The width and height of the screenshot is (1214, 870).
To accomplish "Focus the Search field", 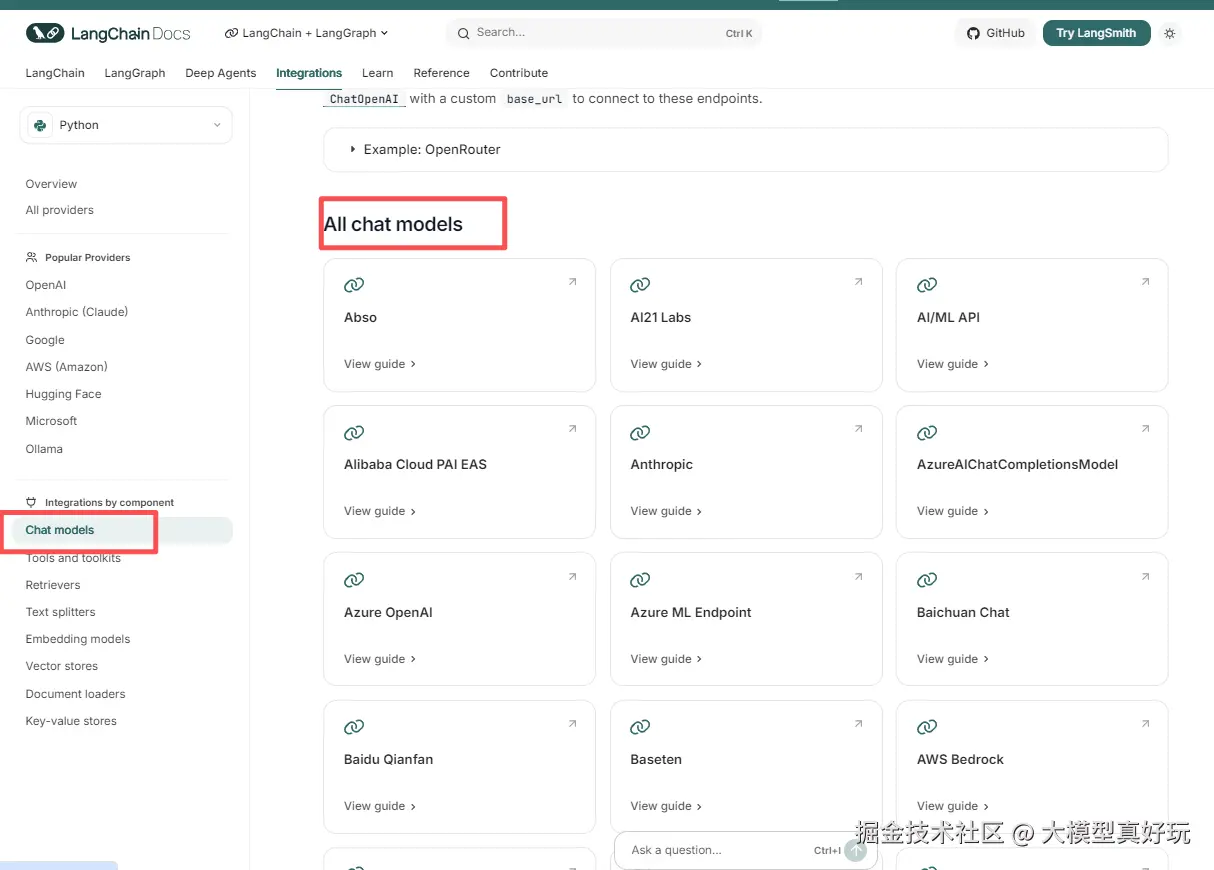I will 604,33.
